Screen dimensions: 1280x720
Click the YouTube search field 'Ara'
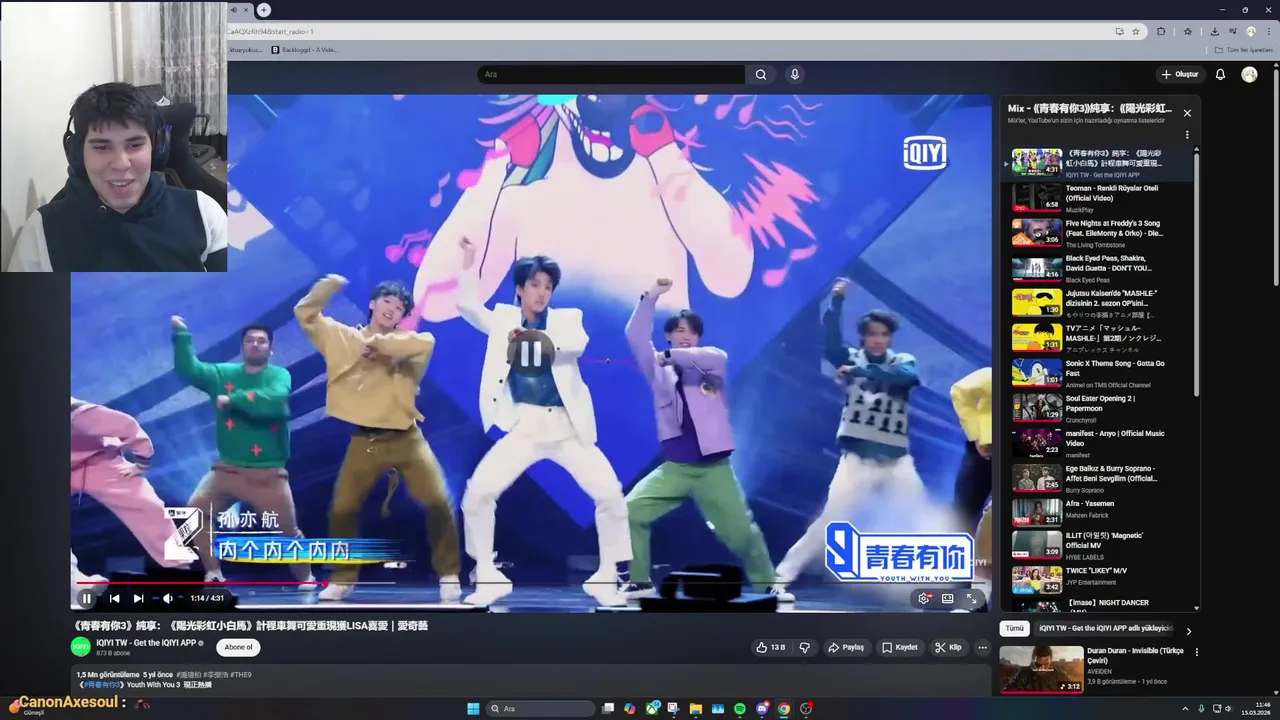click(x=611, y=74)
